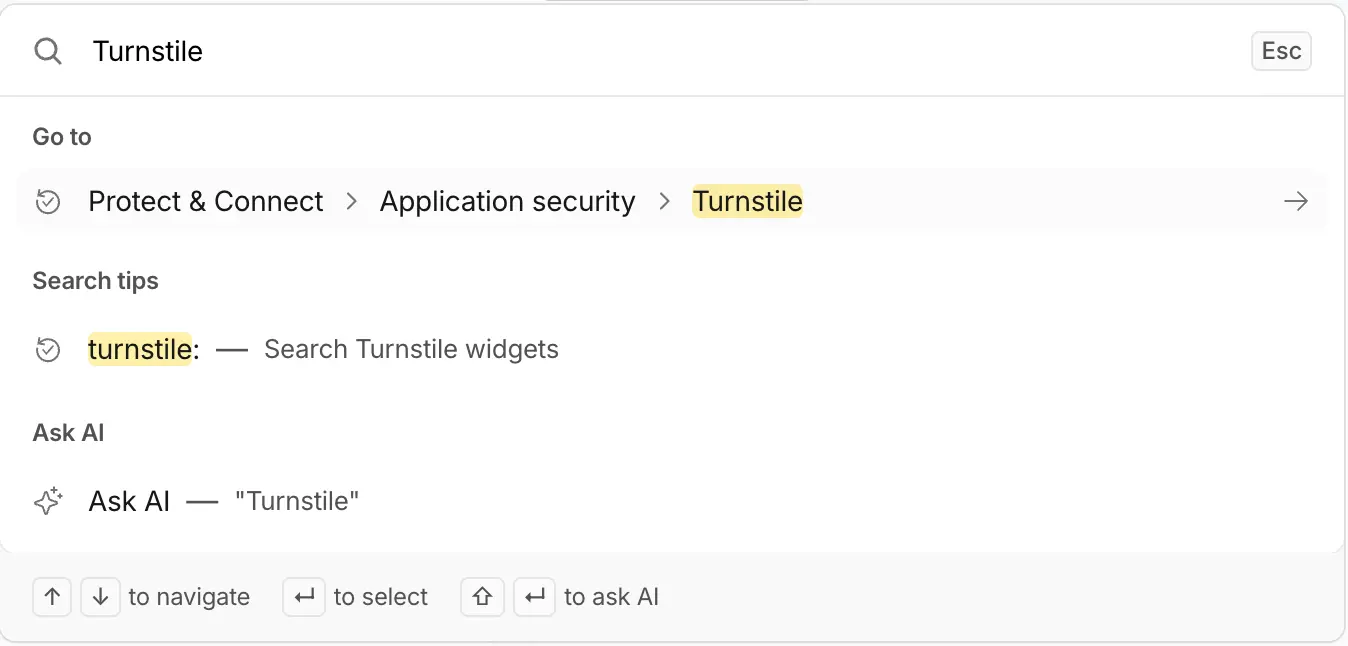Click the down arrow navigation key icon
Screen dimensions: 1348x646
100,597
